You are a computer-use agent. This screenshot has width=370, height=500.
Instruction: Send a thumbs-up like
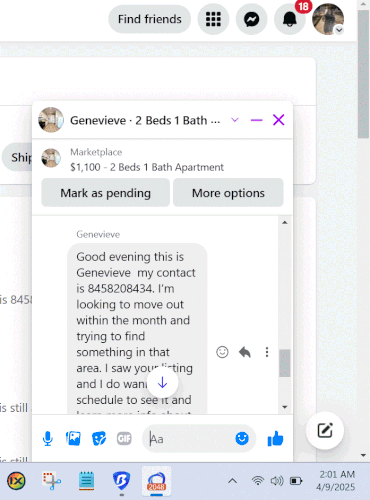[275, 438]
